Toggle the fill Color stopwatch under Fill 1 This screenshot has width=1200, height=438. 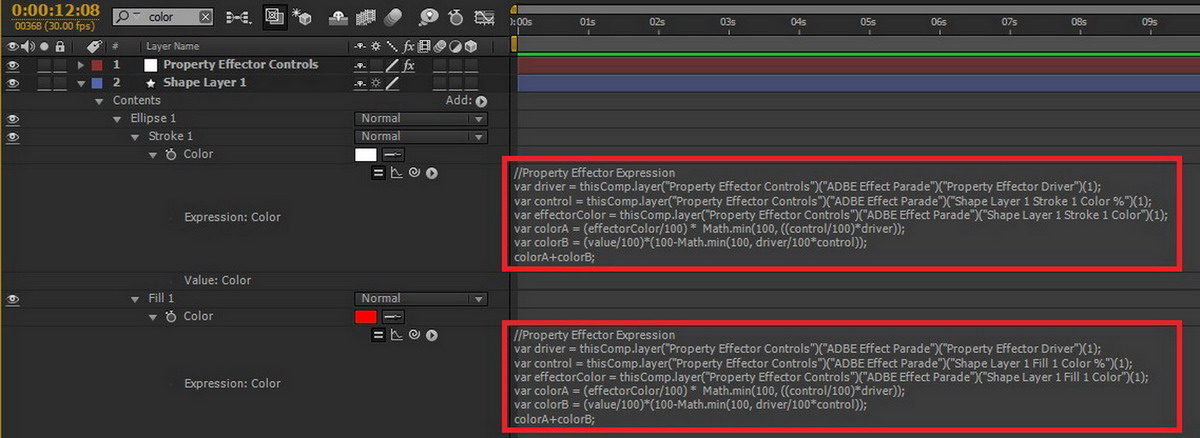click(170, 316)
